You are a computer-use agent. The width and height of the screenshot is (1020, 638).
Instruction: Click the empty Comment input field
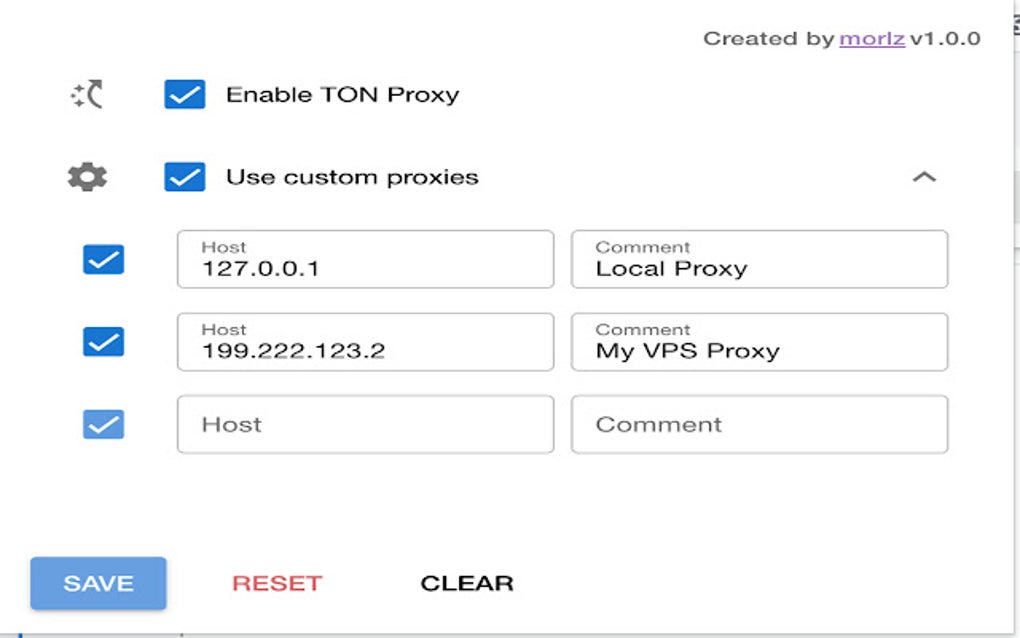tap(760, 424)
